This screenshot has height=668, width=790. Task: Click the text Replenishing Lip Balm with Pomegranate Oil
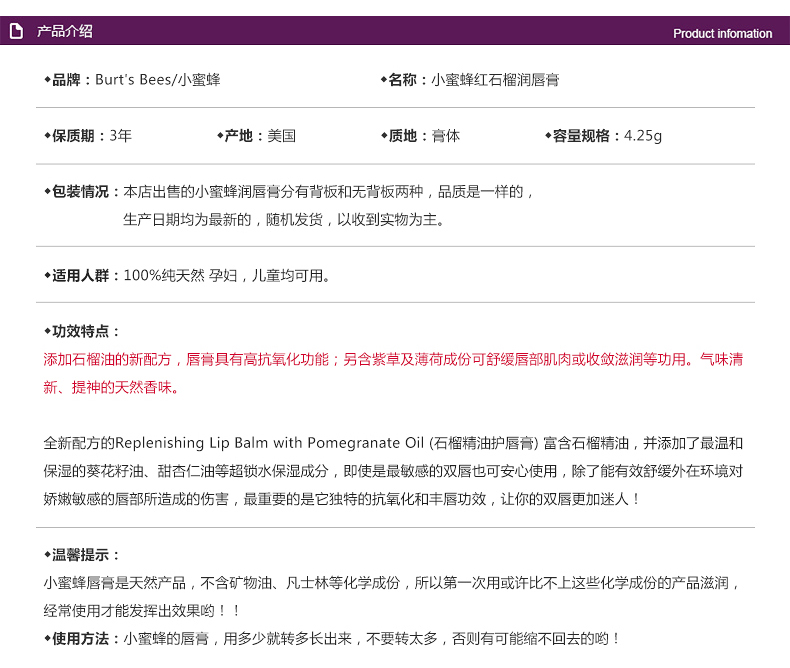270,443
